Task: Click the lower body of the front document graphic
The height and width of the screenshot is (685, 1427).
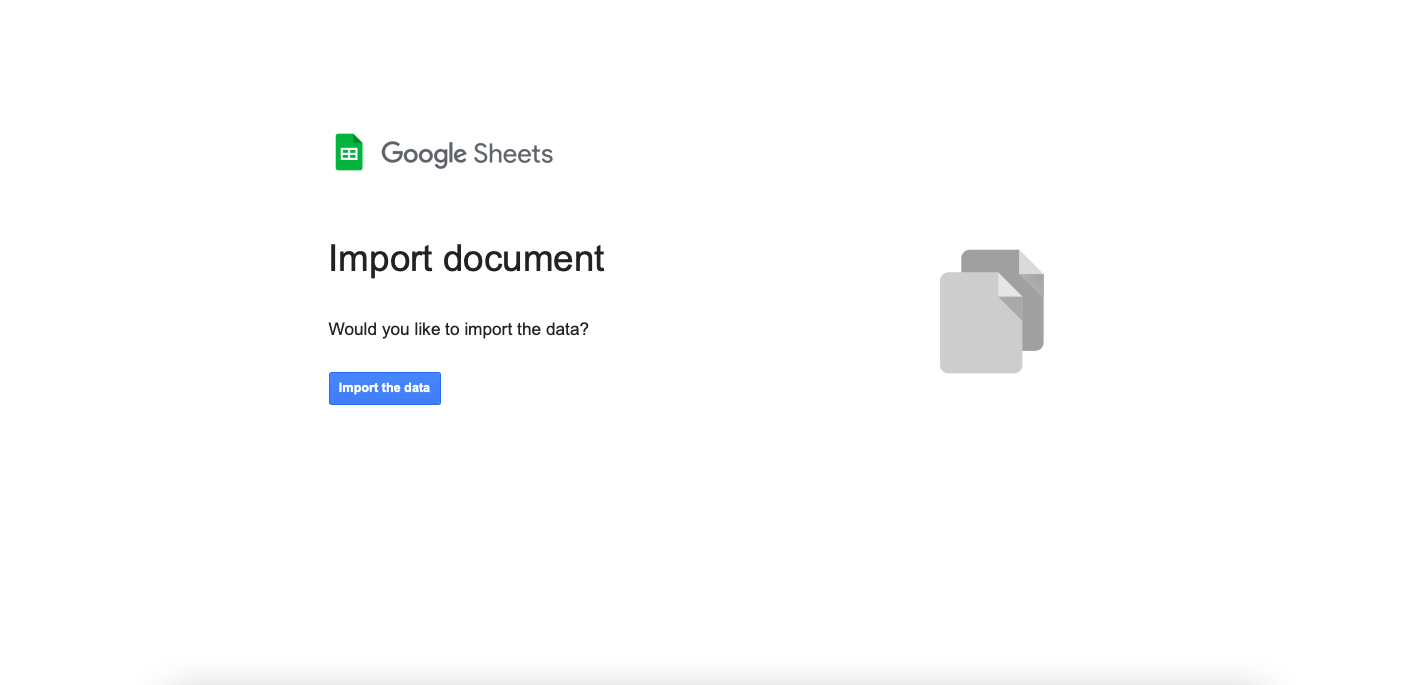Action: point(981,345)
